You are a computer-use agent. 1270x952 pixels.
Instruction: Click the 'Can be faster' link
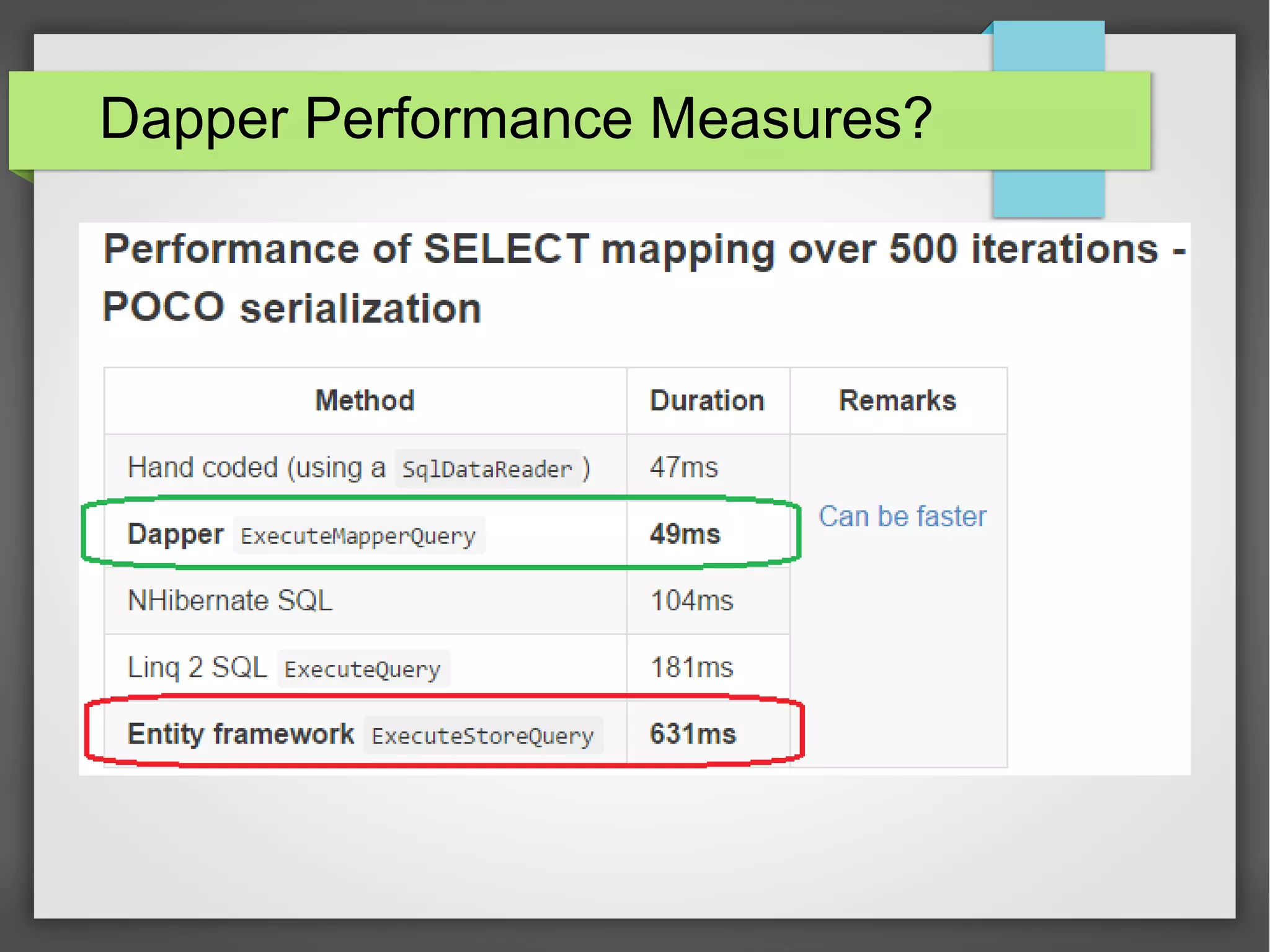[902, 517]
